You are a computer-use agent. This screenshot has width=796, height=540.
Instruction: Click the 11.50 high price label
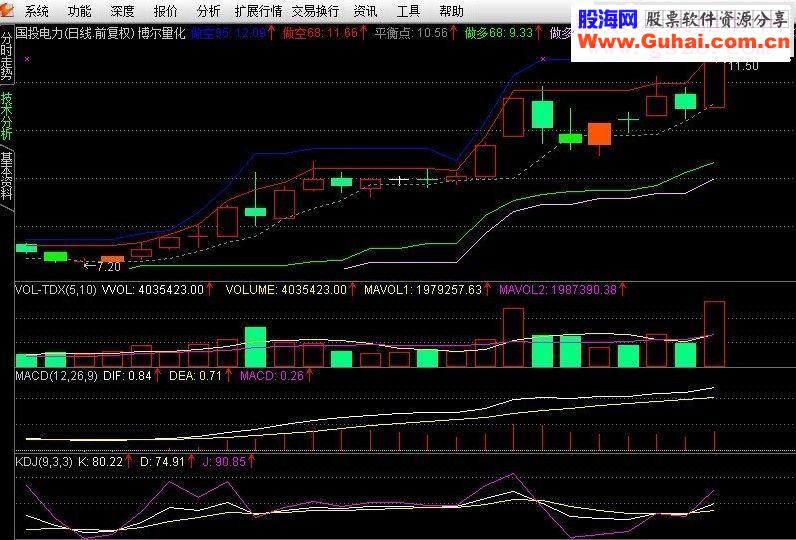tap(743, 66)
